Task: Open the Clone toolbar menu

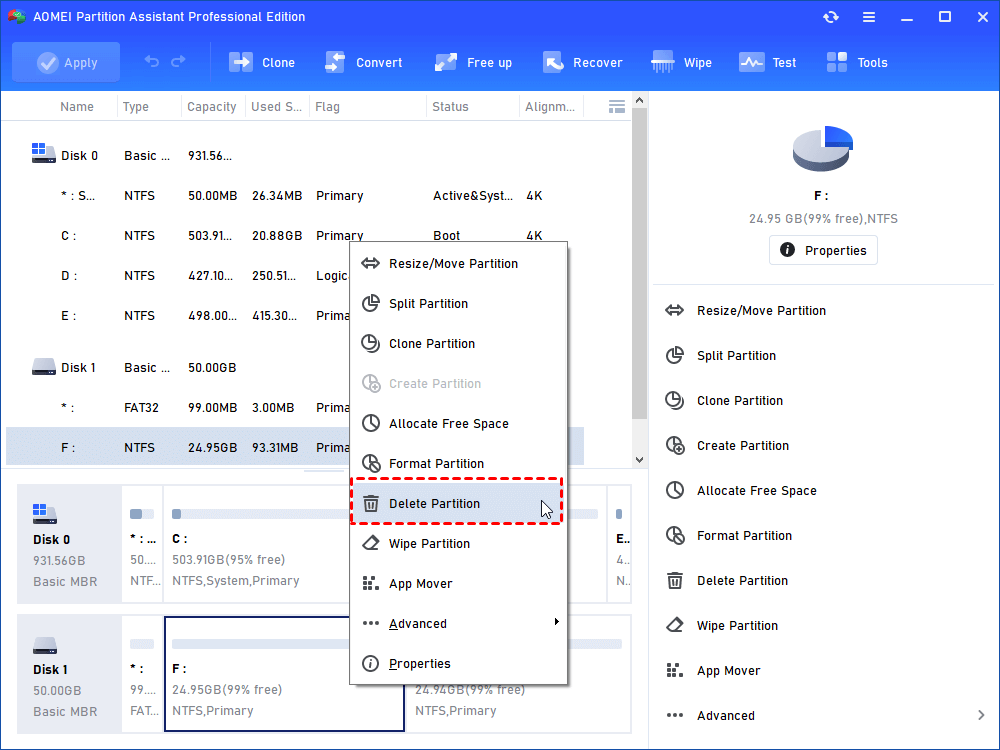Action: (x=262, y=62)
